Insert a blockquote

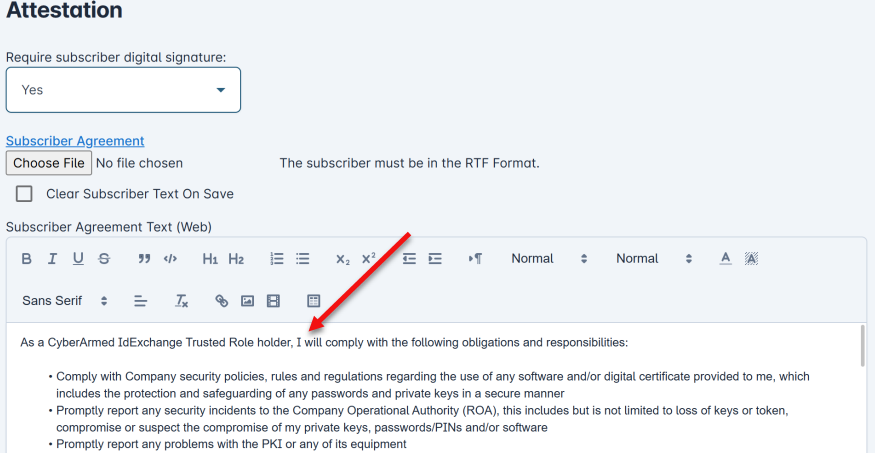pyautogui.click(x=144, y=259)
